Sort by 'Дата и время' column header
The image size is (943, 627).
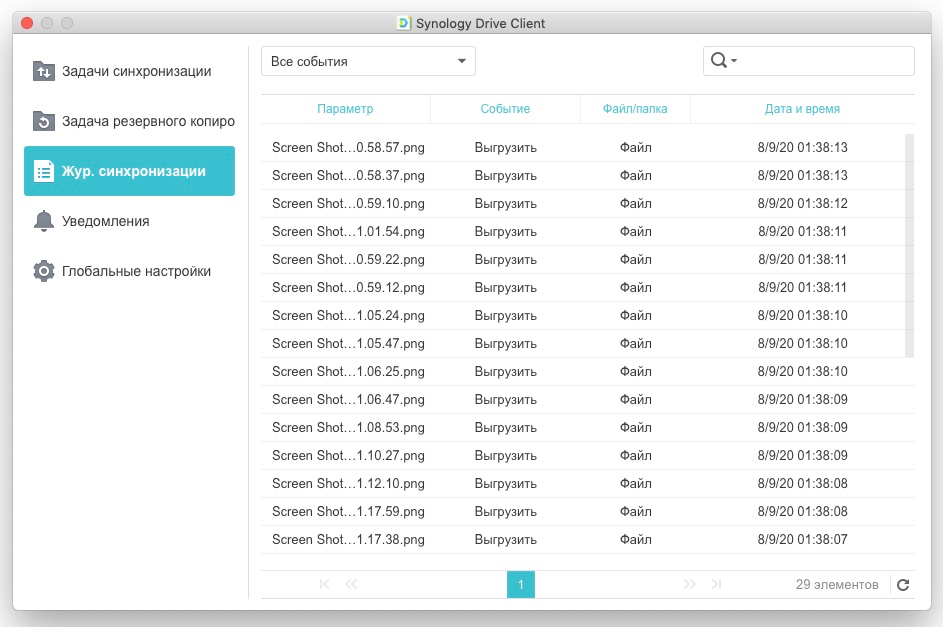(x=801, y=109)
